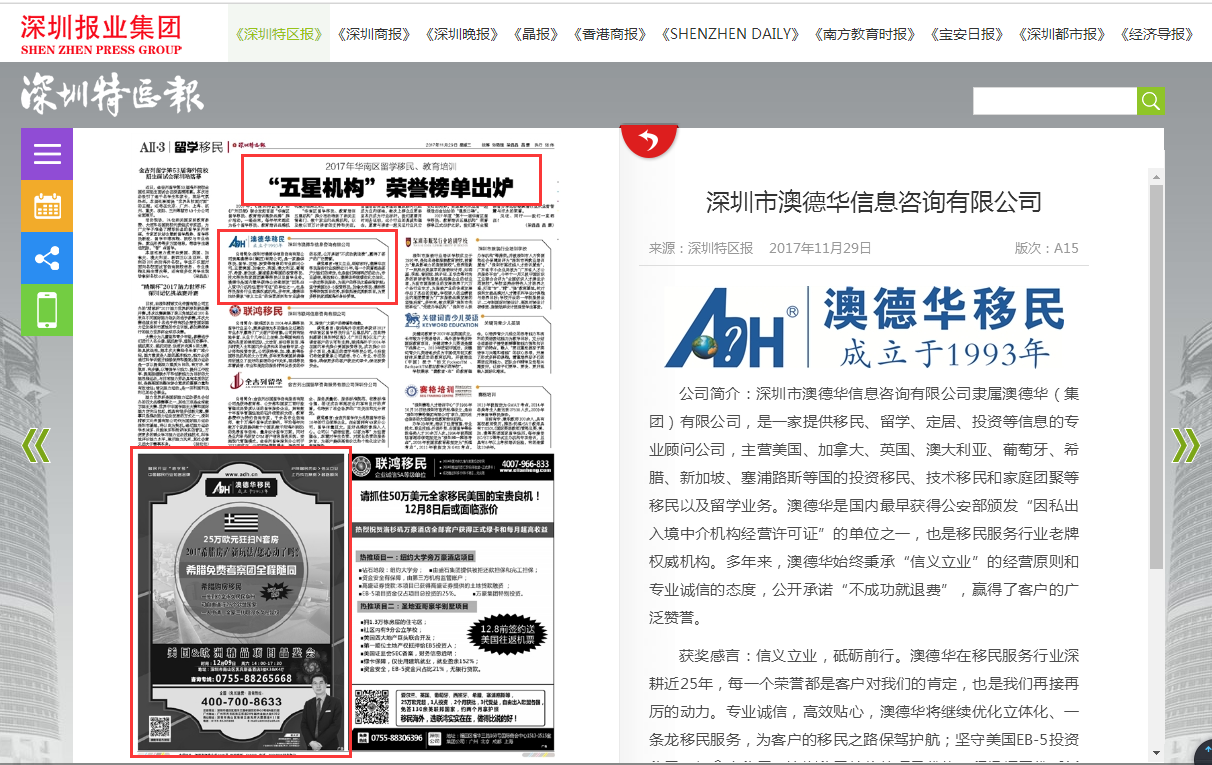Open the purple hamburger menu icon
1212x765 pixels.
(x=47, y=154)
